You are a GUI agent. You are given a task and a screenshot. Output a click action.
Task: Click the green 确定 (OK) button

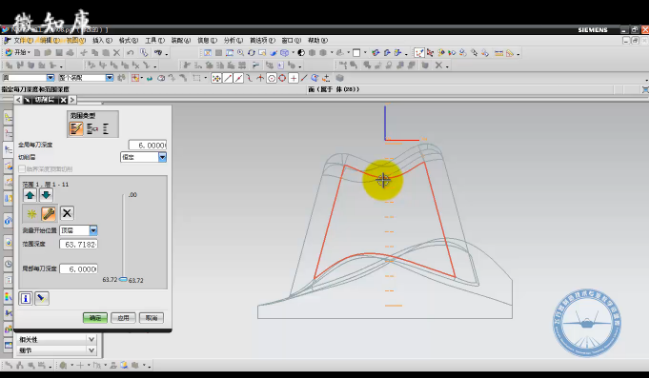95,318
